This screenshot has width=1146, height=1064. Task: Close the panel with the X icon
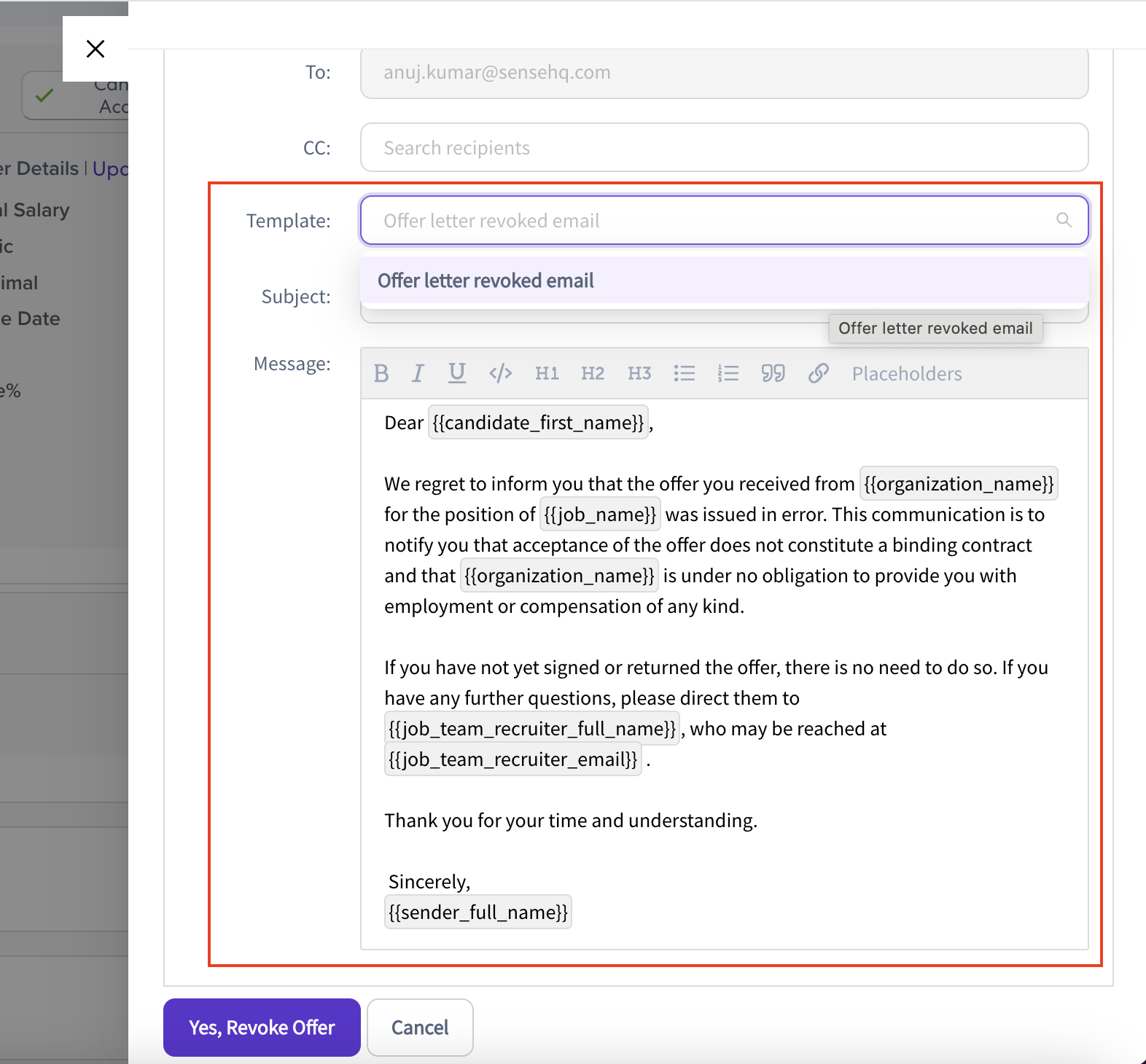click(95, 49)
